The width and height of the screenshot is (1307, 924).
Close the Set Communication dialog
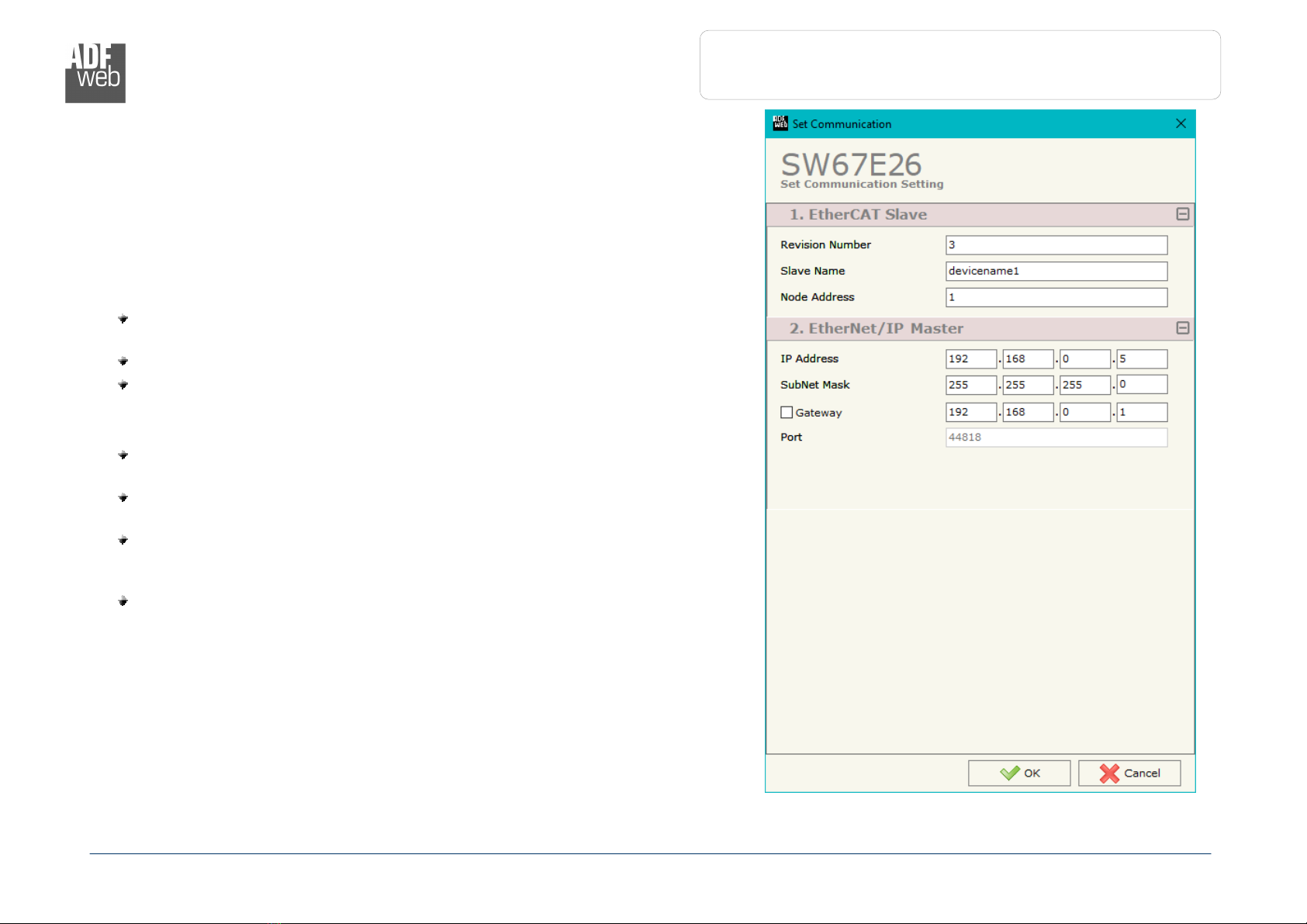tap(1181, 123)
